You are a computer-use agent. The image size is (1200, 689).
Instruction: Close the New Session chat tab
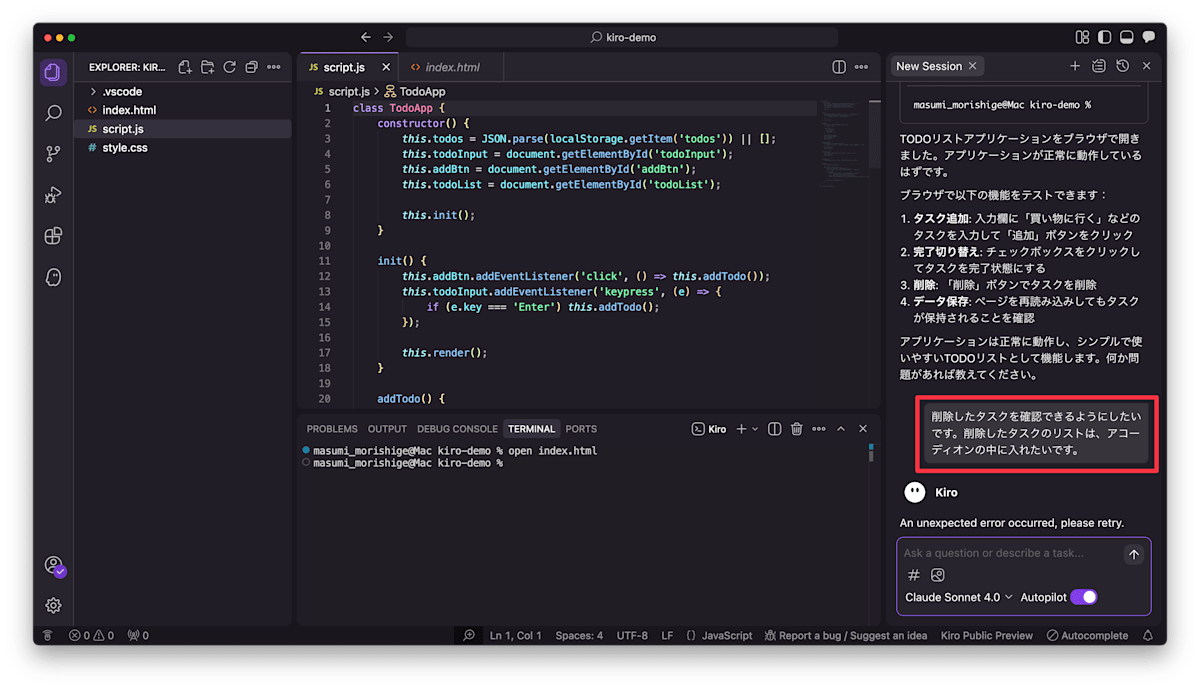click(x=971, y=66)
